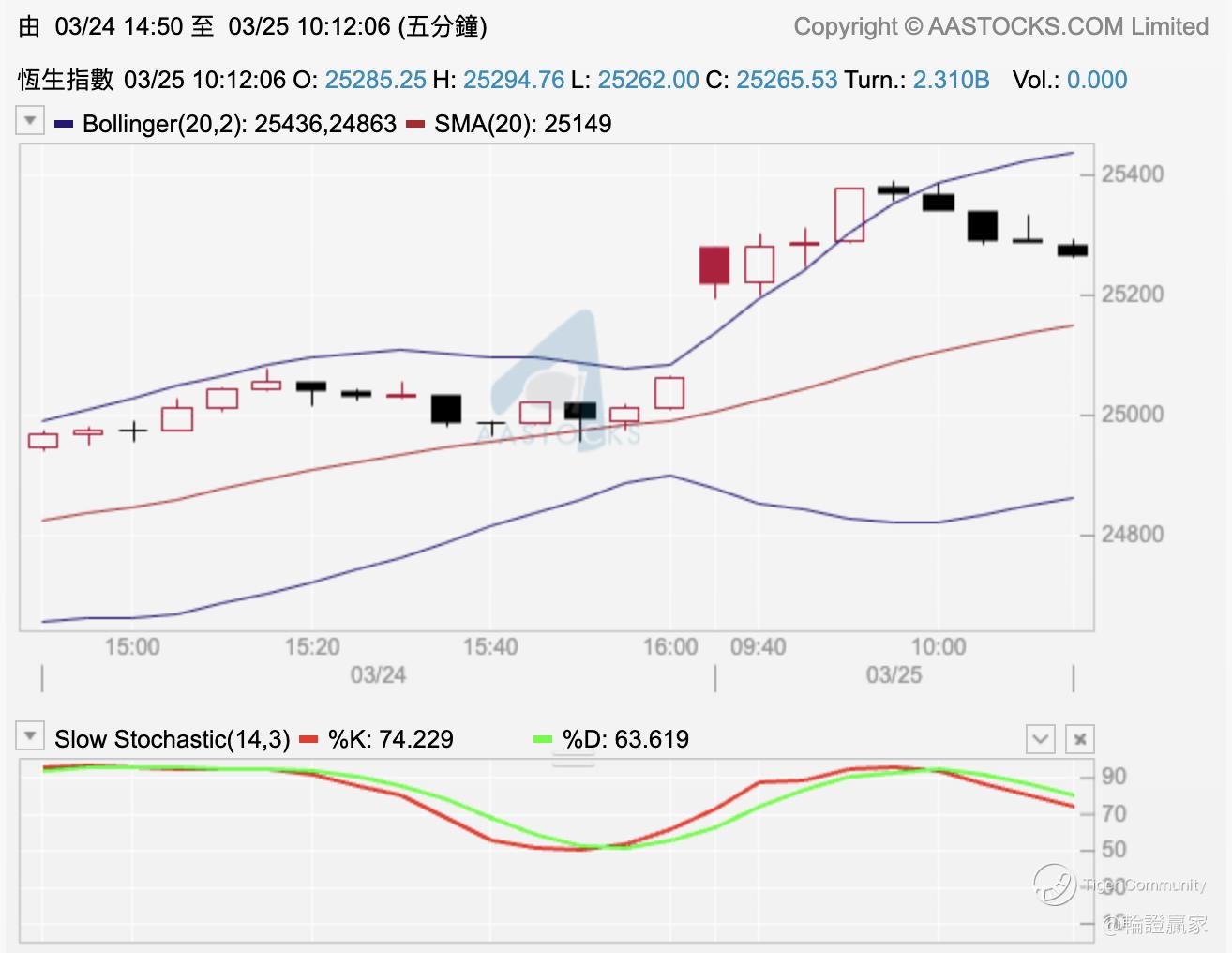Click the 03/24 date axis label
Image resolution: width=1232 pixels, height=953 pixels.
[x=378, y=675]
